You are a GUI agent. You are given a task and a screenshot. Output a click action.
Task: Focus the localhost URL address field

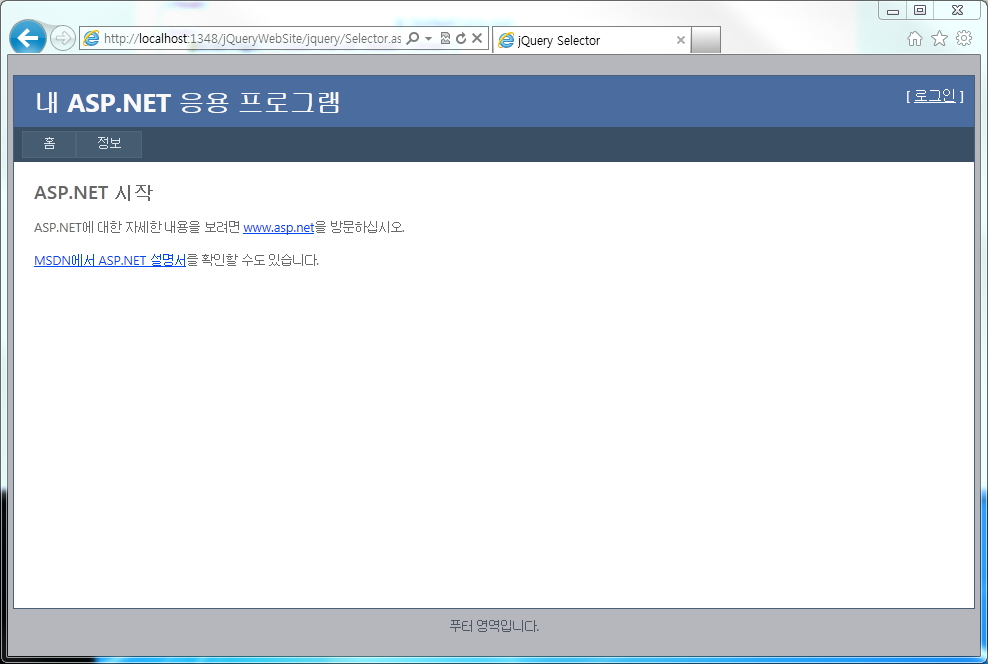click(252, 38)
